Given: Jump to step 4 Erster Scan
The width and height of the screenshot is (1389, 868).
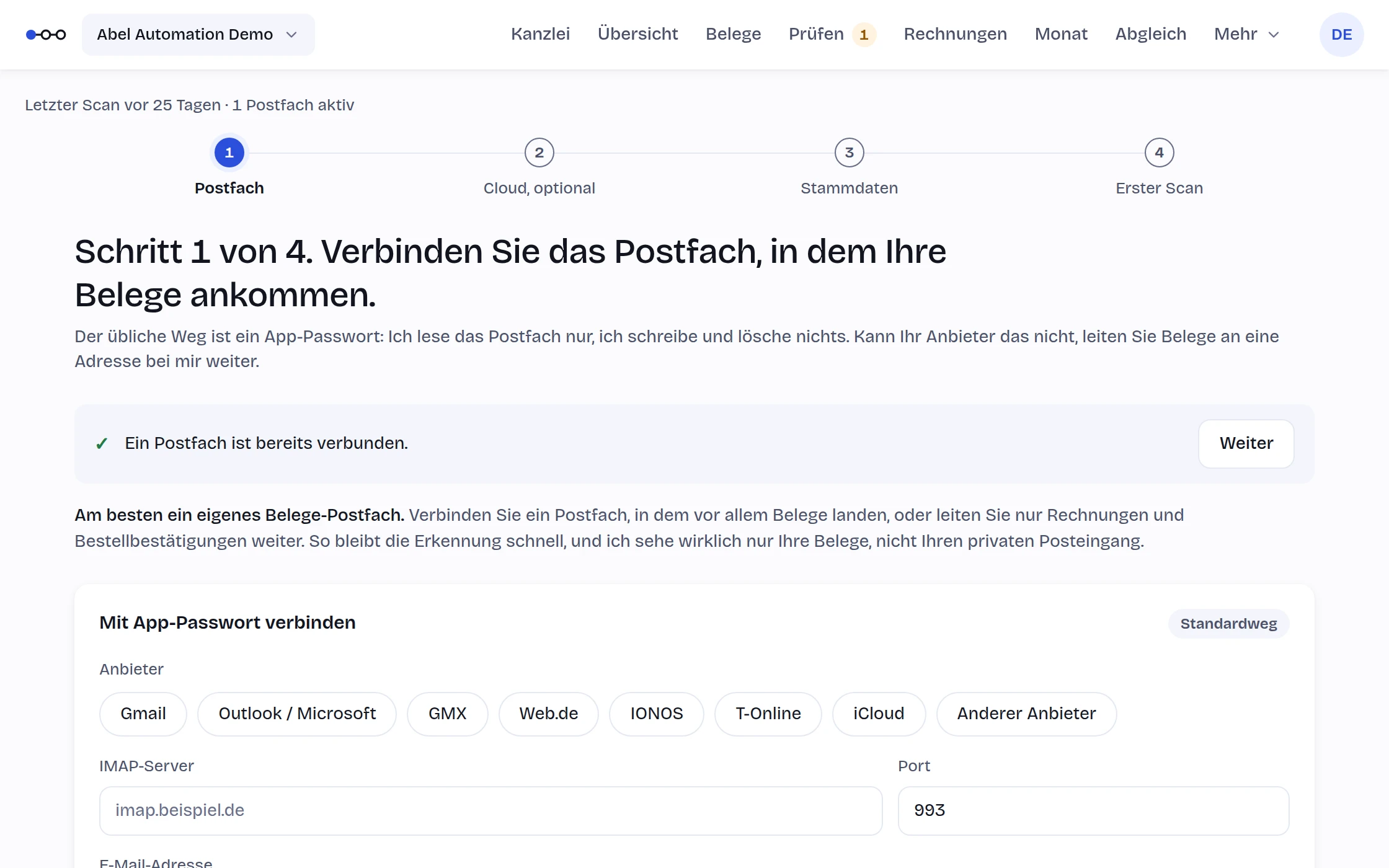Looking at the screenshot, I should (1160, 153).
